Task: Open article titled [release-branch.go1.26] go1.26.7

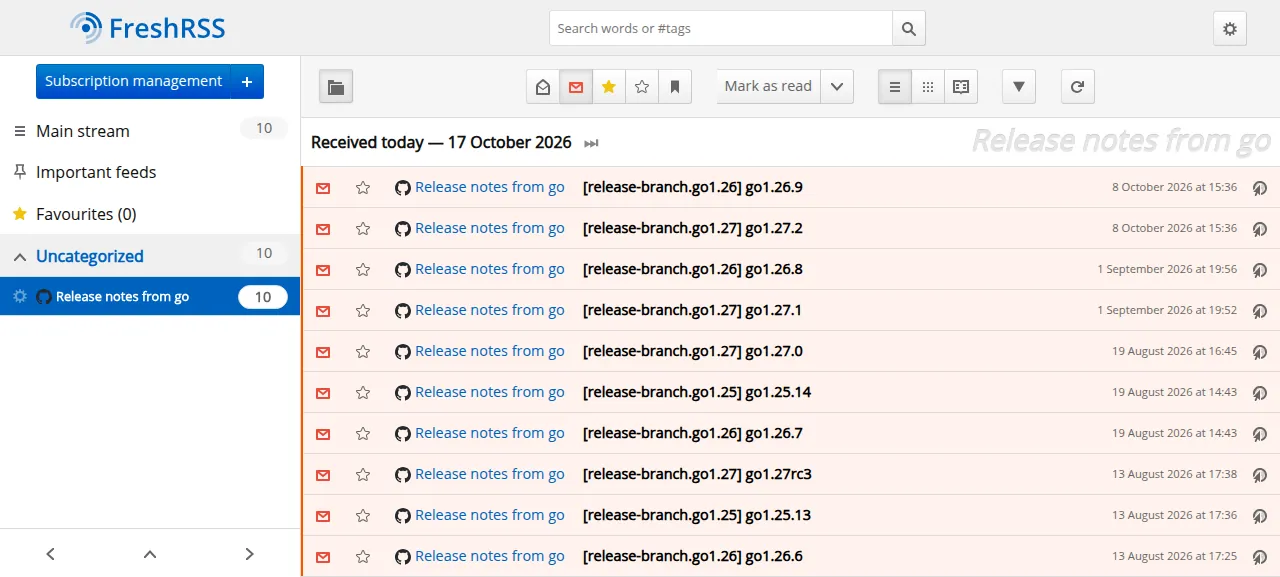Action: pos(693,433)
